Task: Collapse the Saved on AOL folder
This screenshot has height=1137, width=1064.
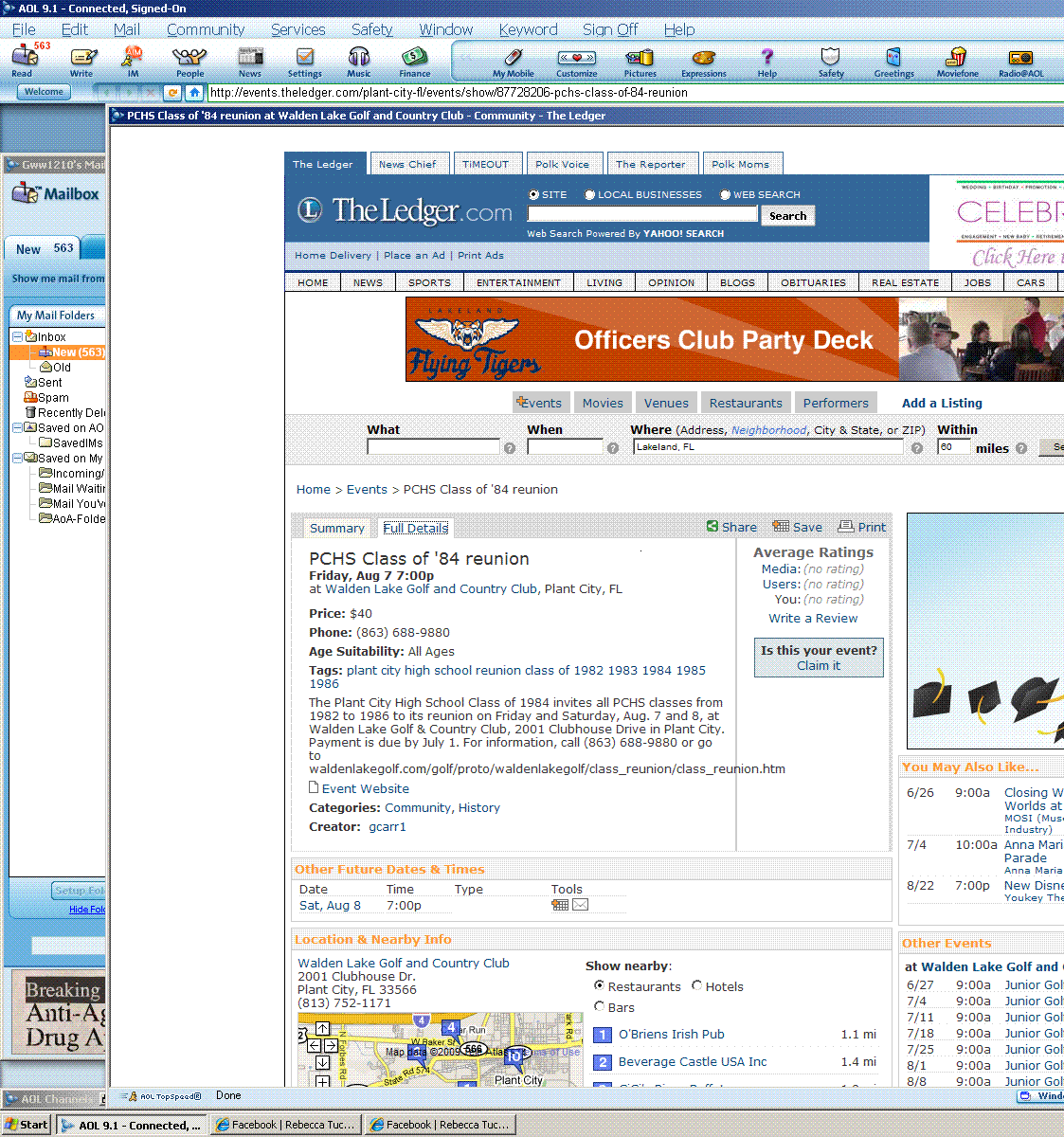Action: pyautogui.click(x=17, y=427)
